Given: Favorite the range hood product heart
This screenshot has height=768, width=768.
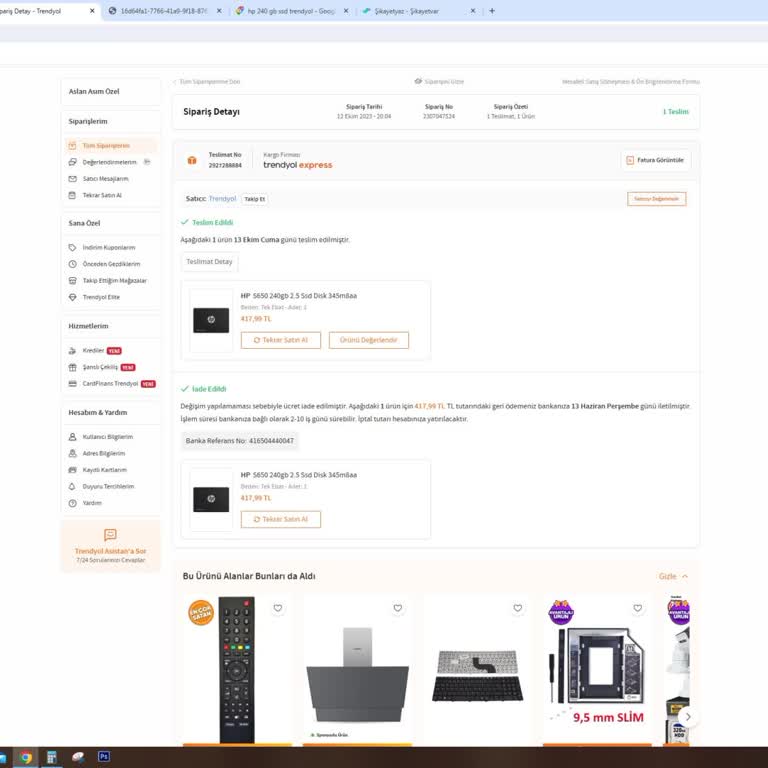Looking at the screenshot, I should point(398,608).
